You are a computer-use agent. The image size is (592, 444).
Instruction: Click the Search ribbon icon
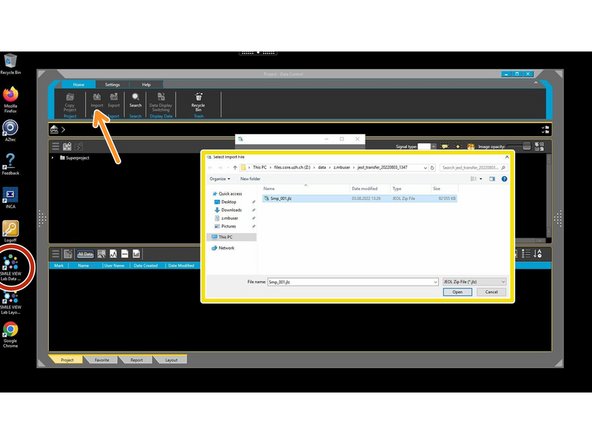tap(135, 100)
